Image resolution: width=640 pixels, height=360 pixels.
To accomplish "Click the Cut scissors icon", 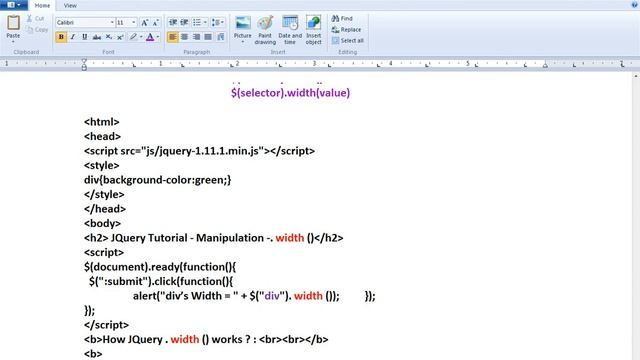I will click(29, 18).
